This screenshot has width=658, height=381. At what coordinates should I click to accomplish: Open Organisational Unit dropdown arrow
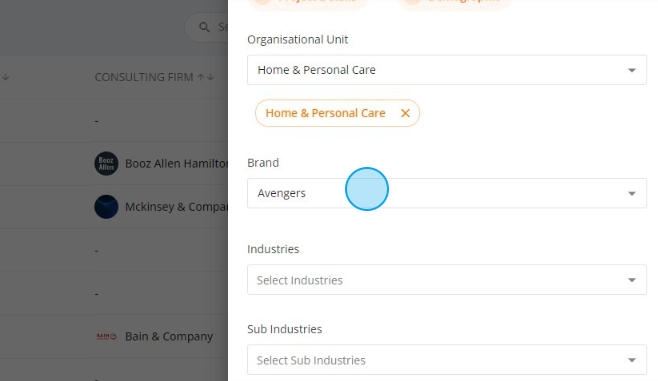pos(632,70)
